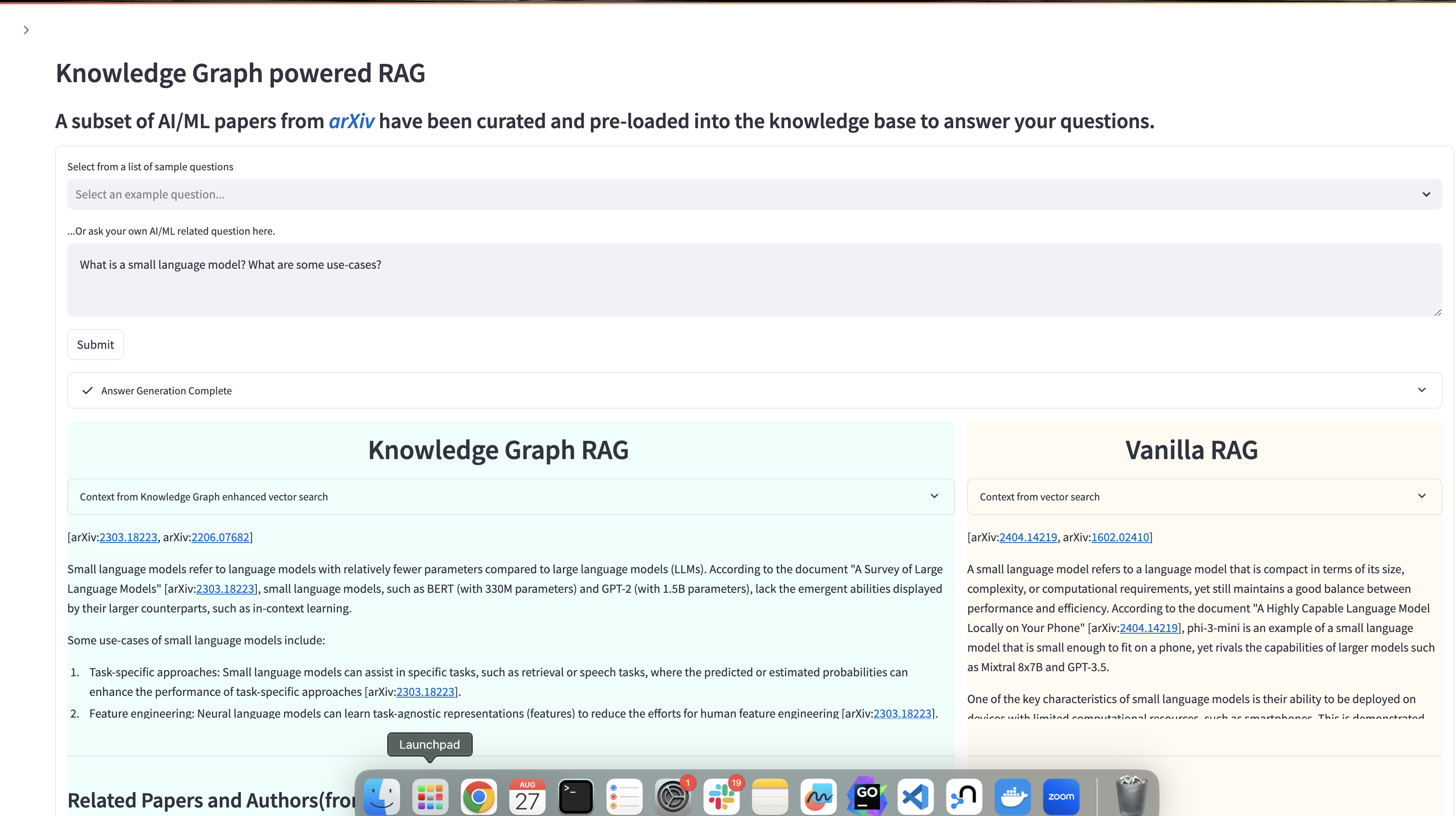Open arXiv 2206.07682 reference link

coord(220,537)
